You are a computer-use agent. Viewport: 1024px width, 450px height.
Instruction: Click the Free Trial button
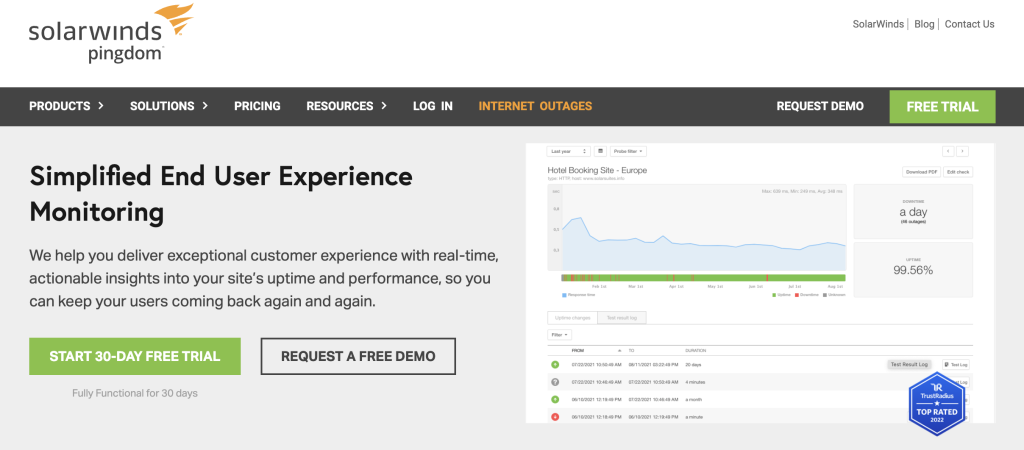point(942,106)
